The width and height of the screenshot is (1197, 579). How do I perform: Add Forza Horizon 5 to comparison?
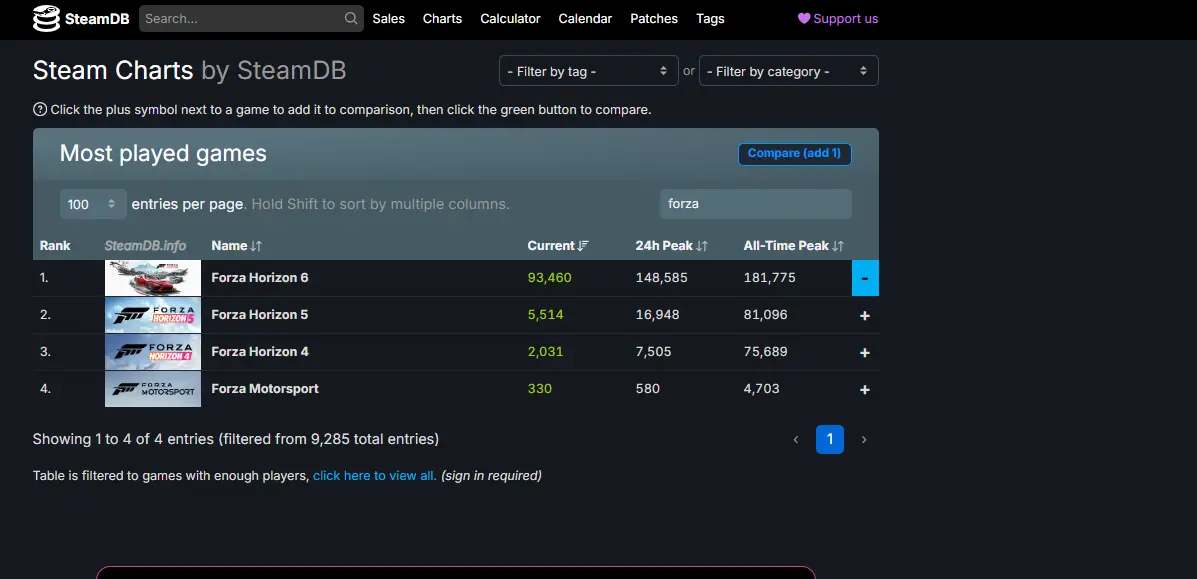pyautogui.click(x=865, y=315)
